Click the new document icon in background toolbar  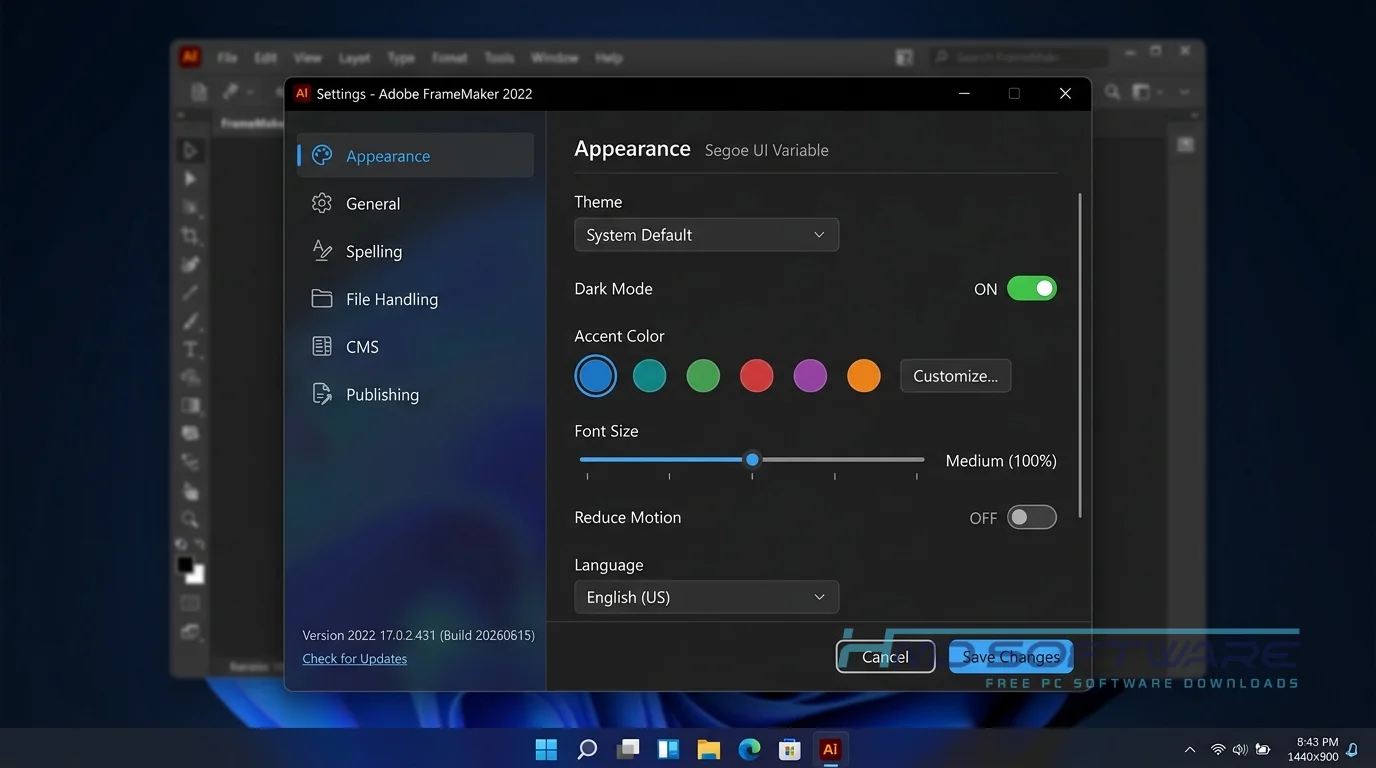(x=199, y=92)
